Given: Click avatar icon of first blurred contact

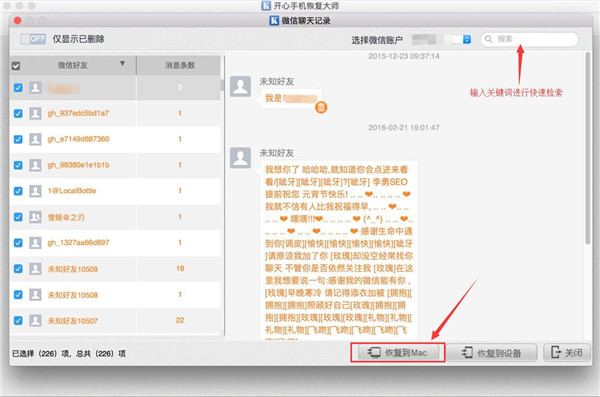Looking at the screenshot, I should tap(35, 88).
